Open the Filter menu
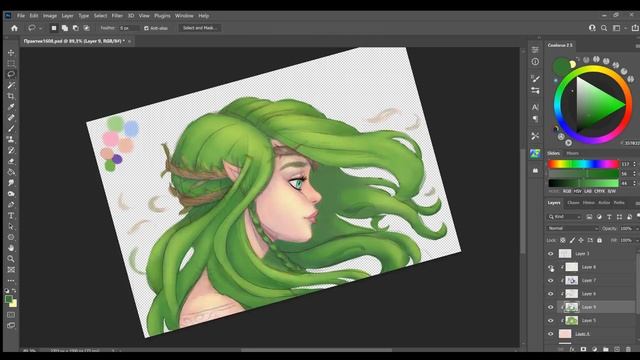 click(x=117, y=16)
